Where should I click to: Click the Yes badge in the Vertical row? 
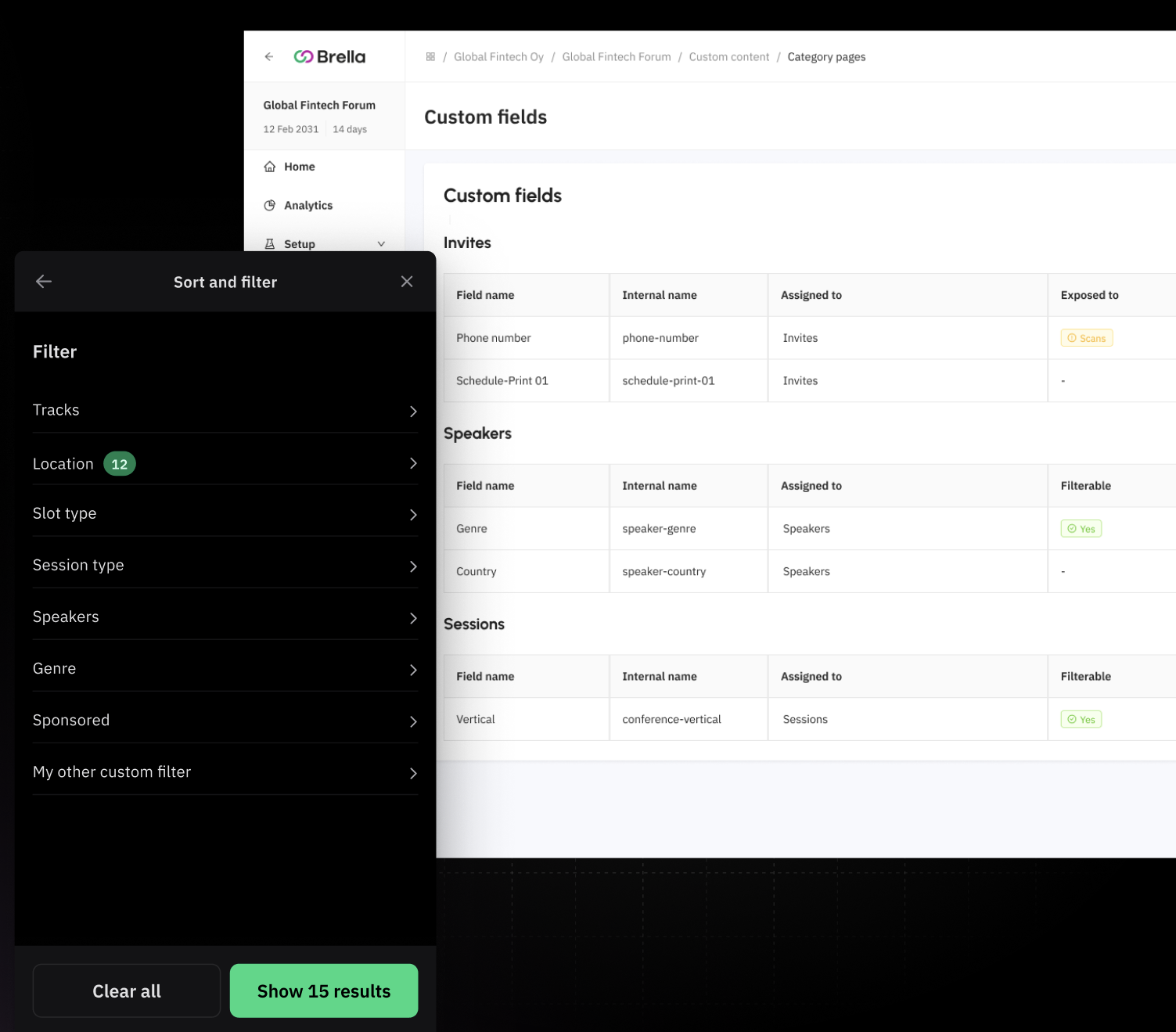coord(1081,719)
